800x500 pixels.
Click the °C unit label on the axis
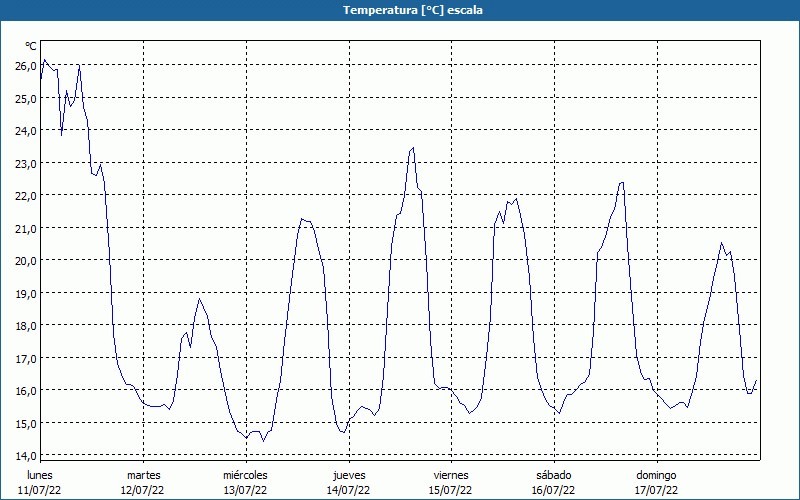click(x=31, y=46)
